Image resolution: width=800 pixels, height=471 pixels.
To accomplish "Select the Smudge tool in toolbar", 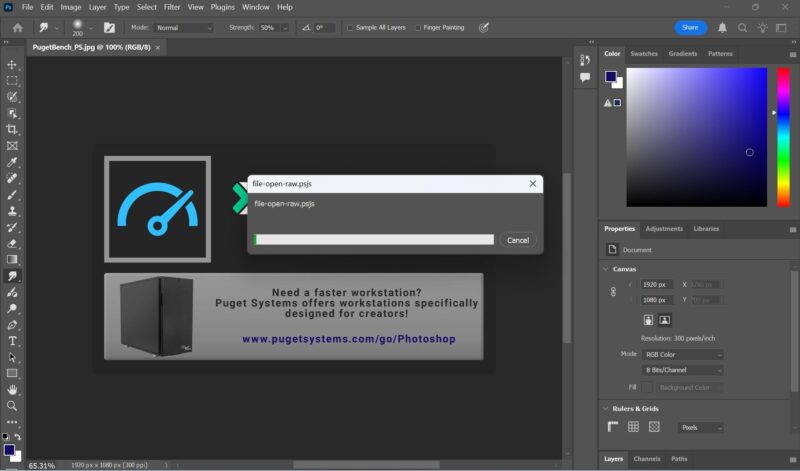I will tap(12, 276).
